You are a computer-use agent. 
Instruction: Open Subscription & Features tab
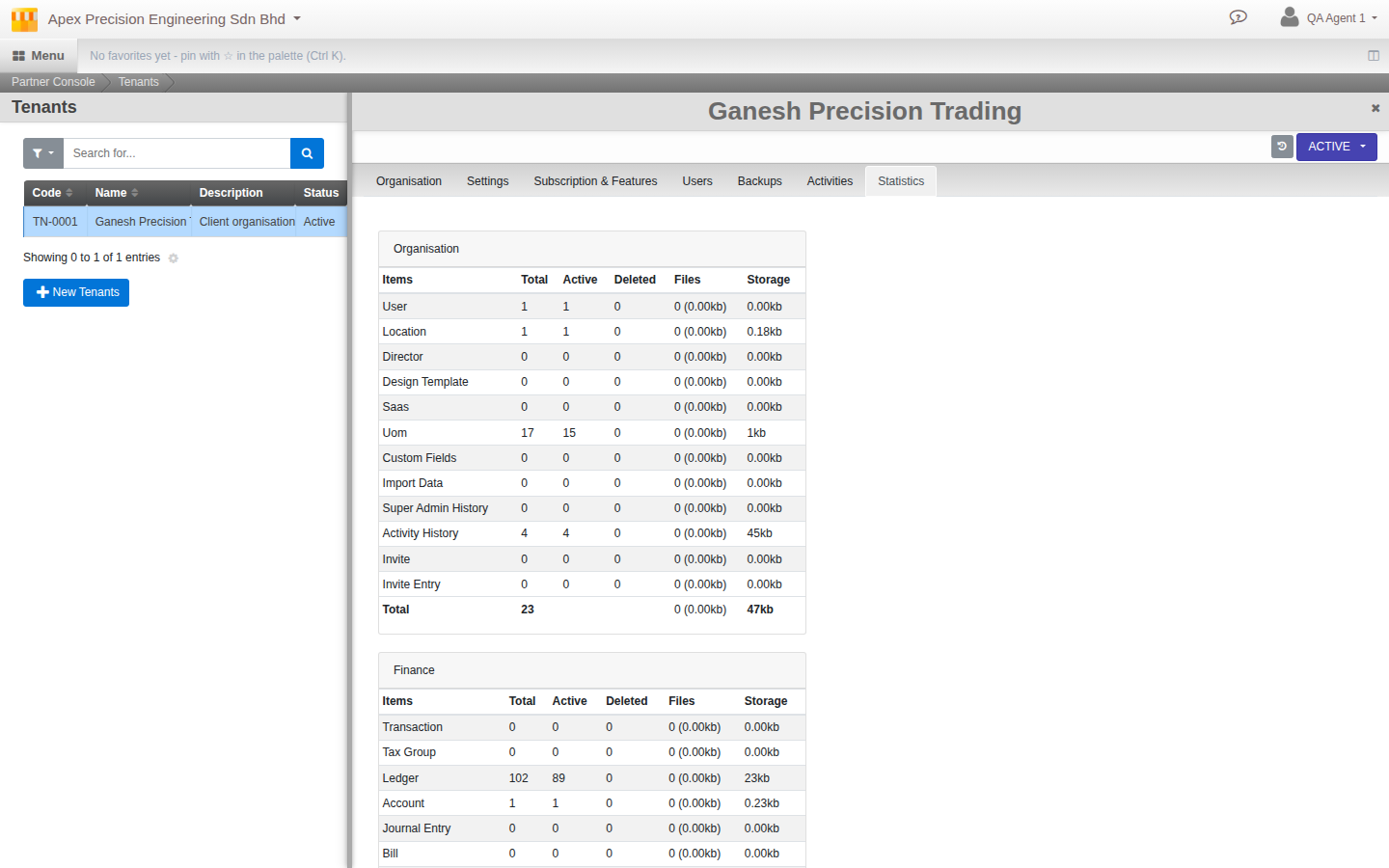click(x=595, y=181)
